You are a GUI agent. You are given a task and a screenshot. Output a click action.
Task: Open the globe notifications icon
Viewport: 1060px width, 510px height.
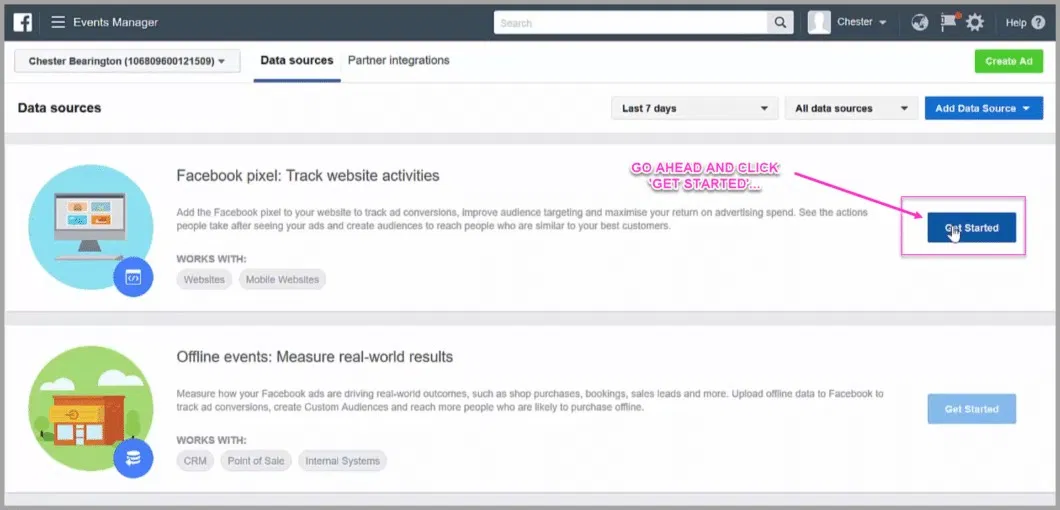[919, 23]
